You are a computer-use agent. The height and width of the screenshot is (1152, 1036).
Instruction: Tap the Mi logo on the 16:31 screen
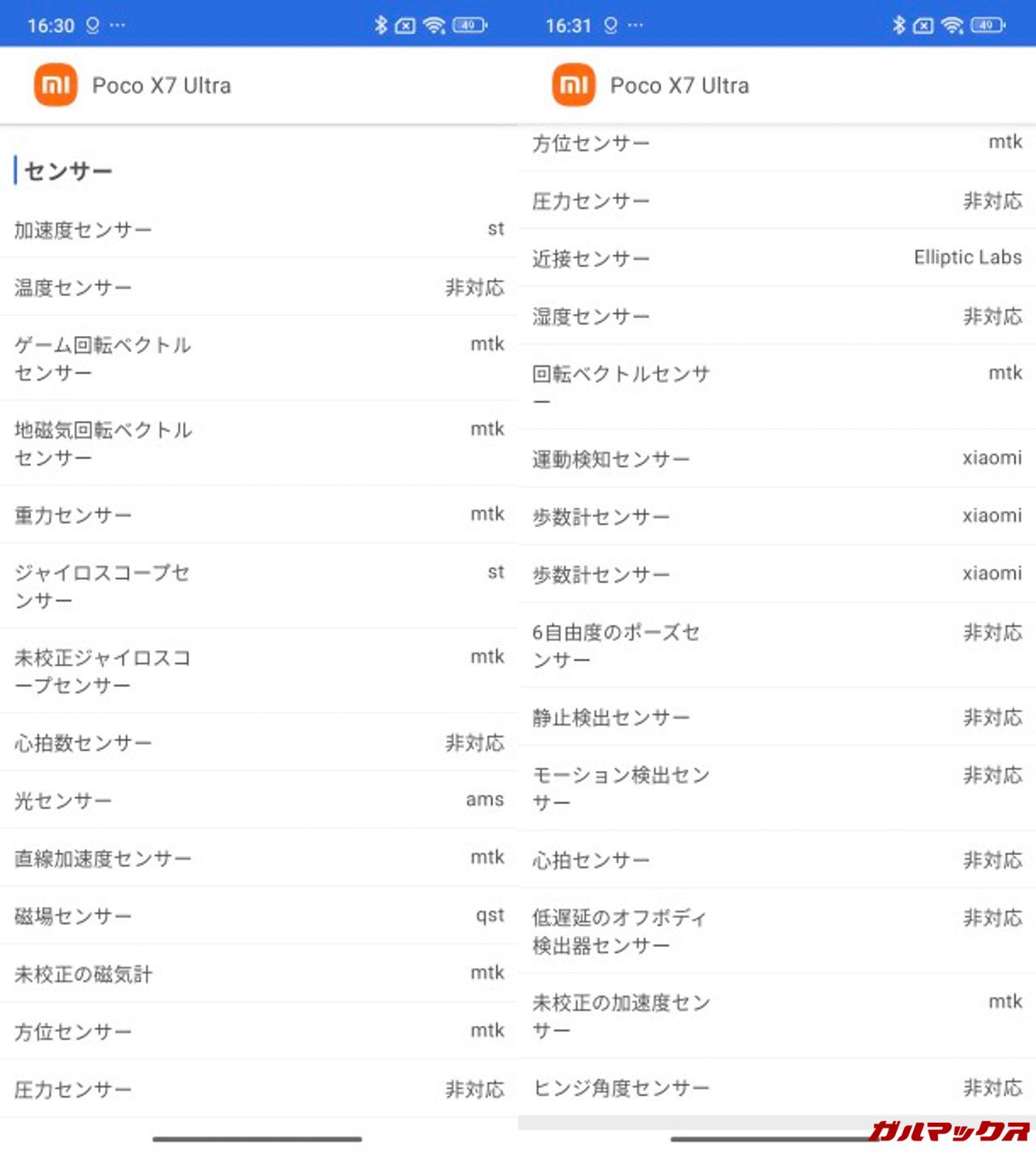(x=573, y=85)
